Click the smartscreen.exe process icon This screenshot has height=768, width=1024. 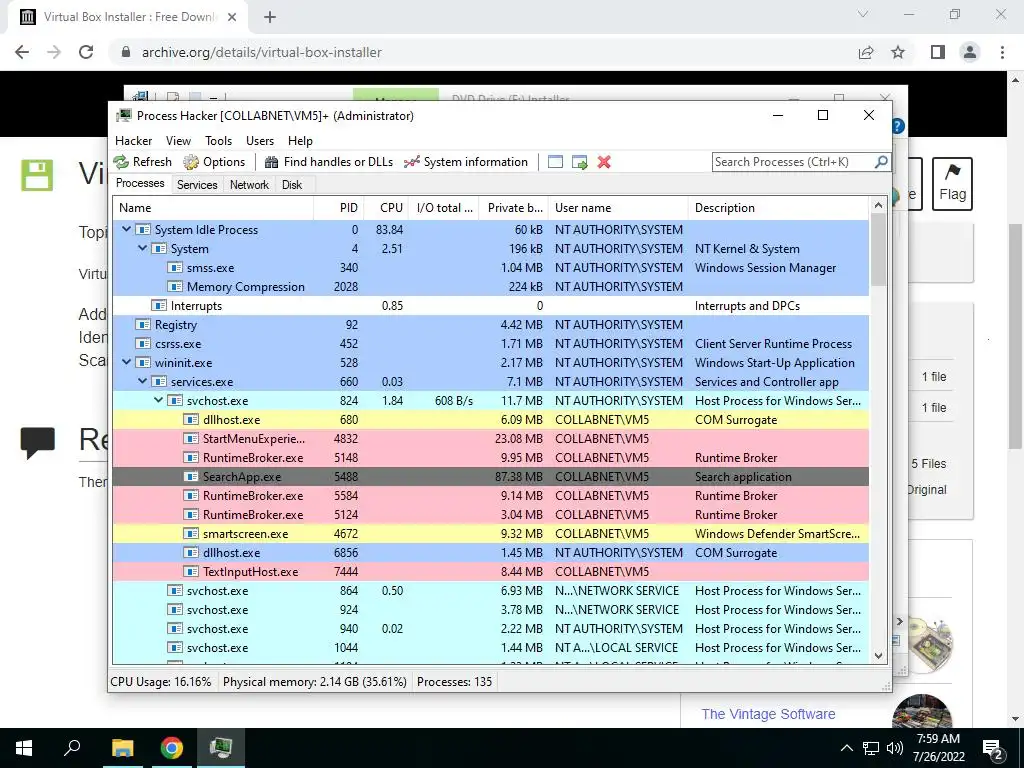coord(191,534)
